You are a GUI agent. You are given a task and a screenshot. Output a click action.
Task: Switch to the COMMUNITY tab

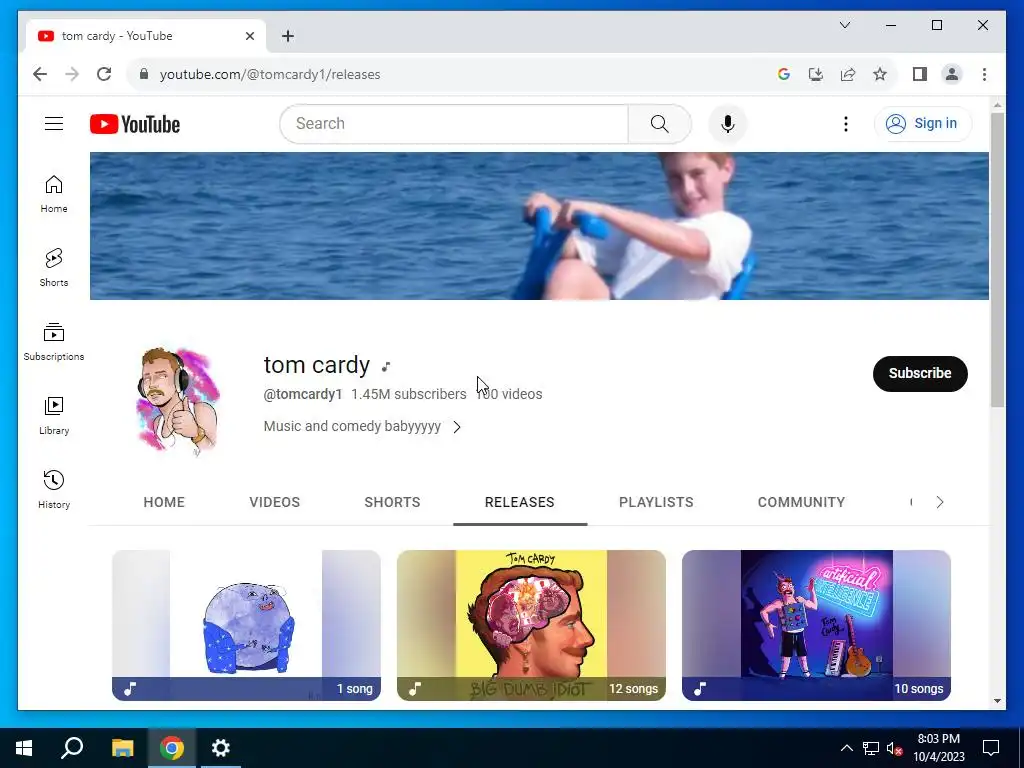pos(801,502)
